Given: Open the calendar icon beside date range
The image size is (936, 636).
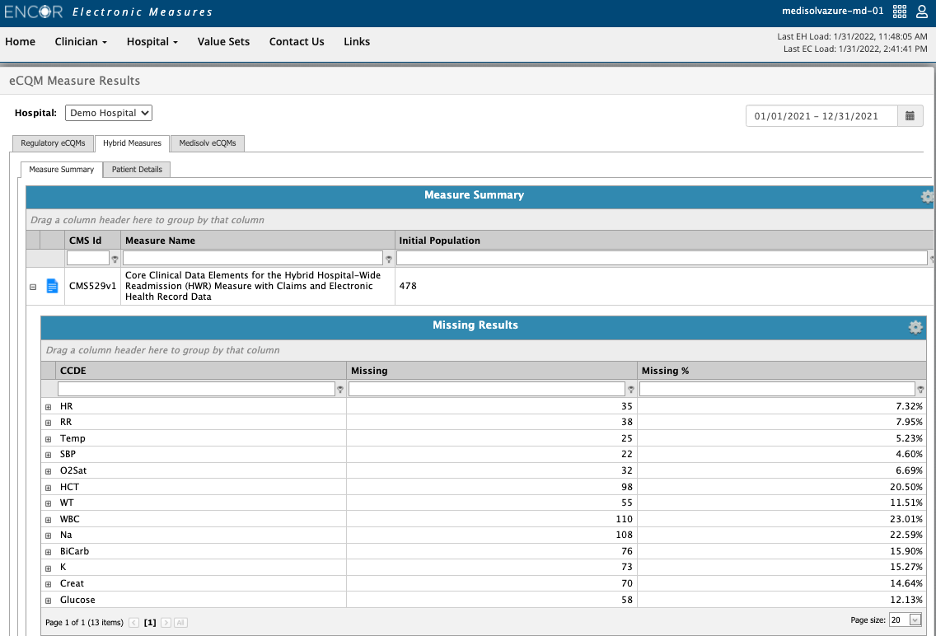Looking at the screenshot, I should 911,115.
